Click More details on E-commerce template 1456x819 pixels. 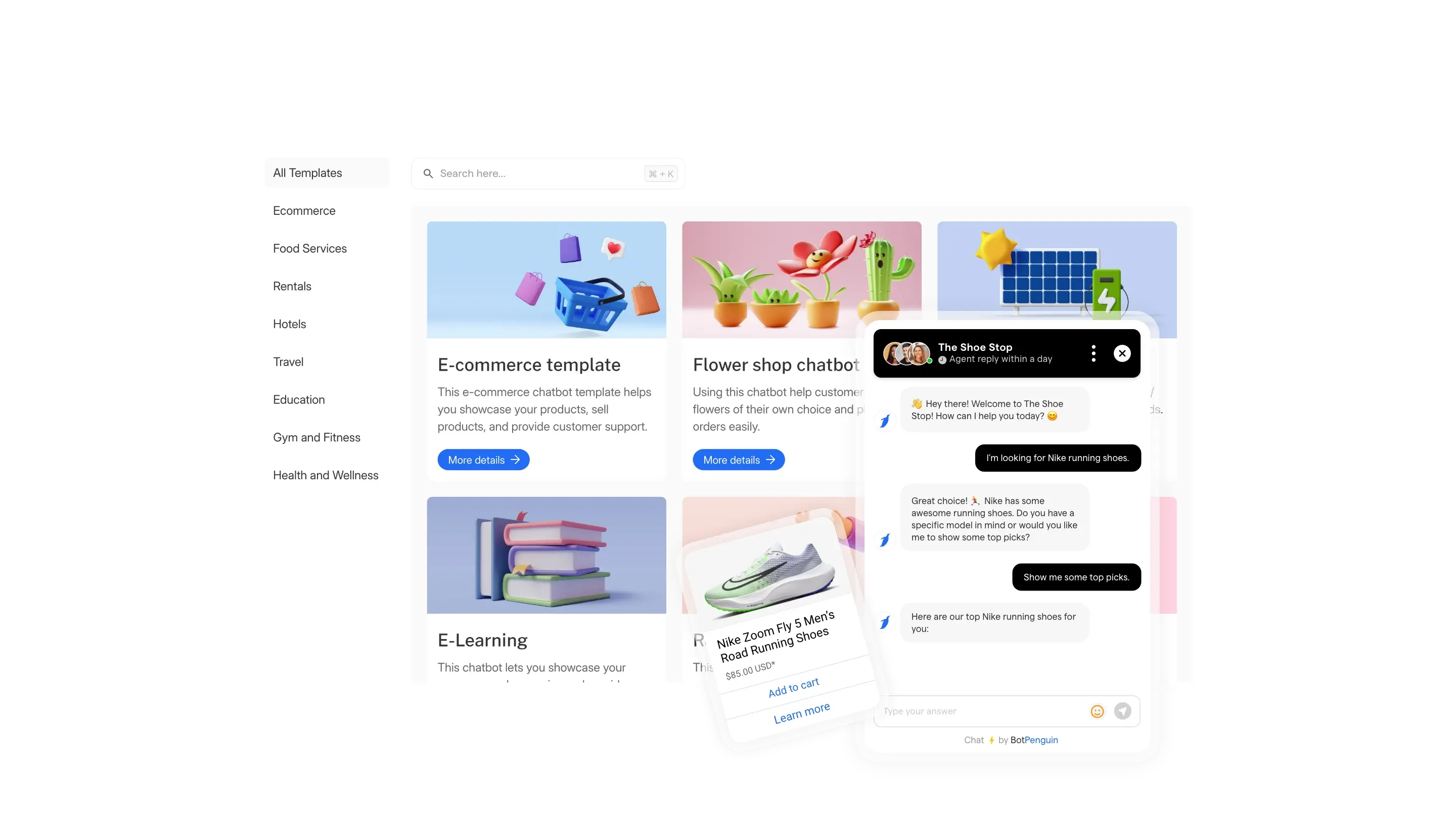click(483, 459)
